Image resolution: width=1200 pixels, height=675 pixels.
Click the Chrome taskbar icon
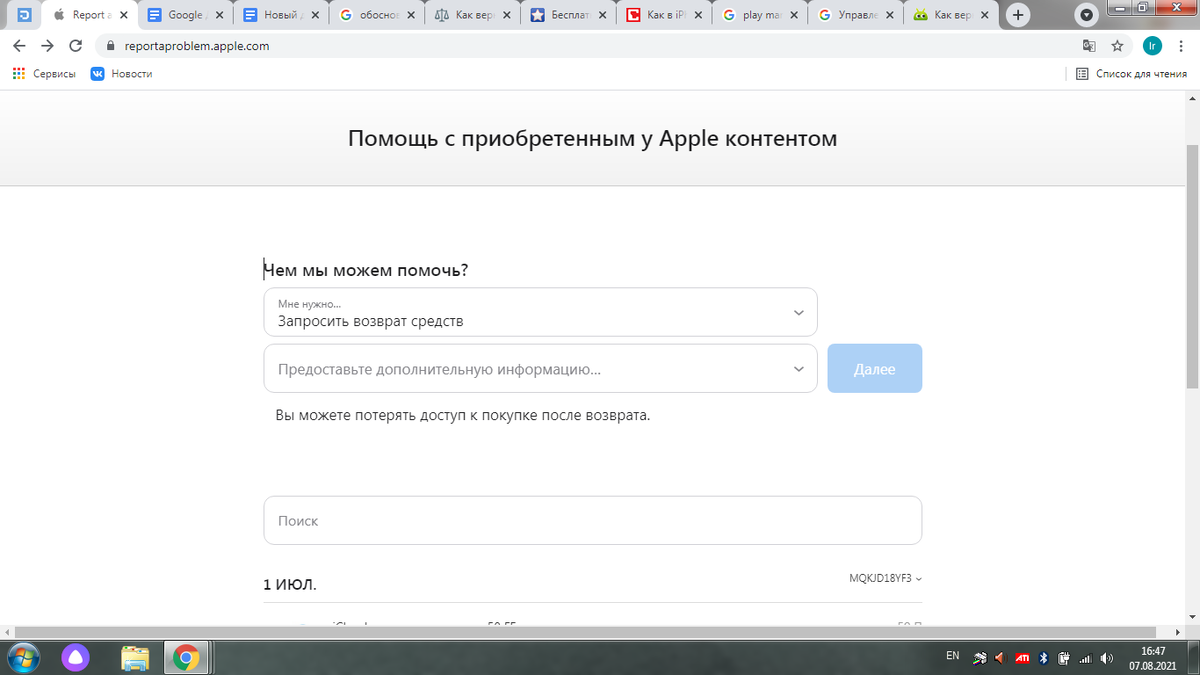[186, 657]
